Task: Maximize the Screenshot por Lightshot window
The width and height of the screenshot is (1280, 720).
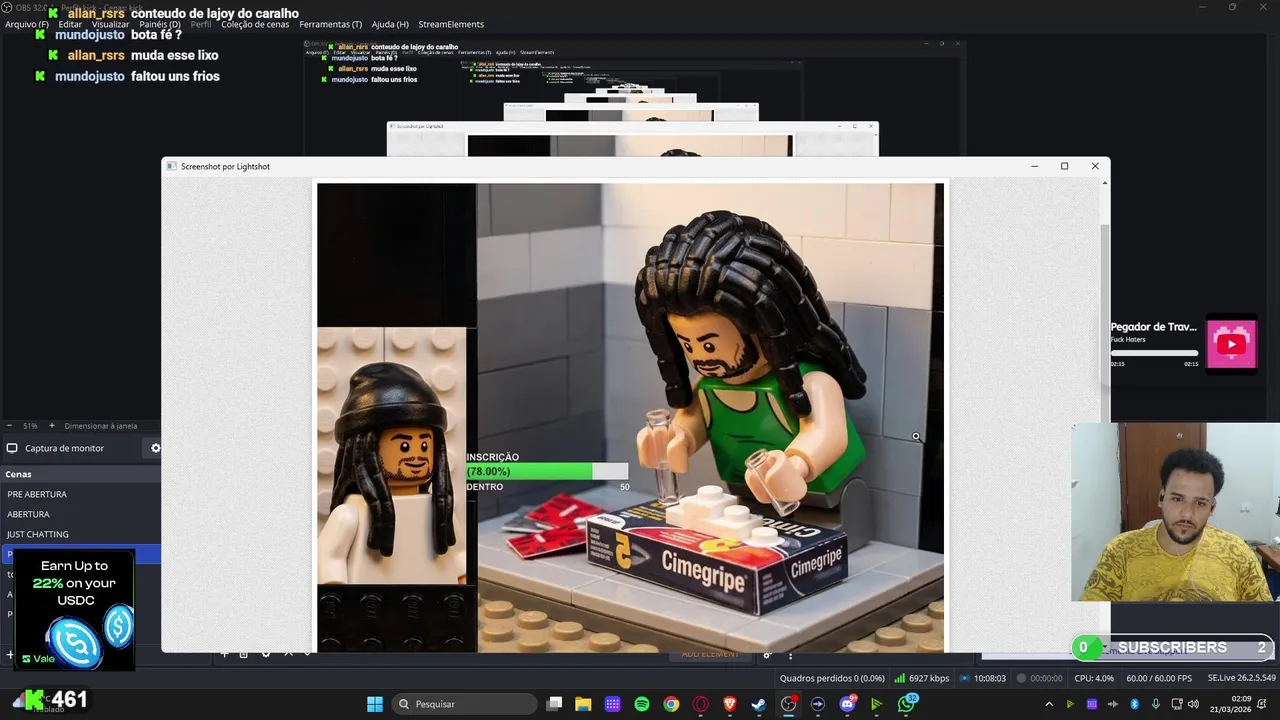Action: (1064, 166)
